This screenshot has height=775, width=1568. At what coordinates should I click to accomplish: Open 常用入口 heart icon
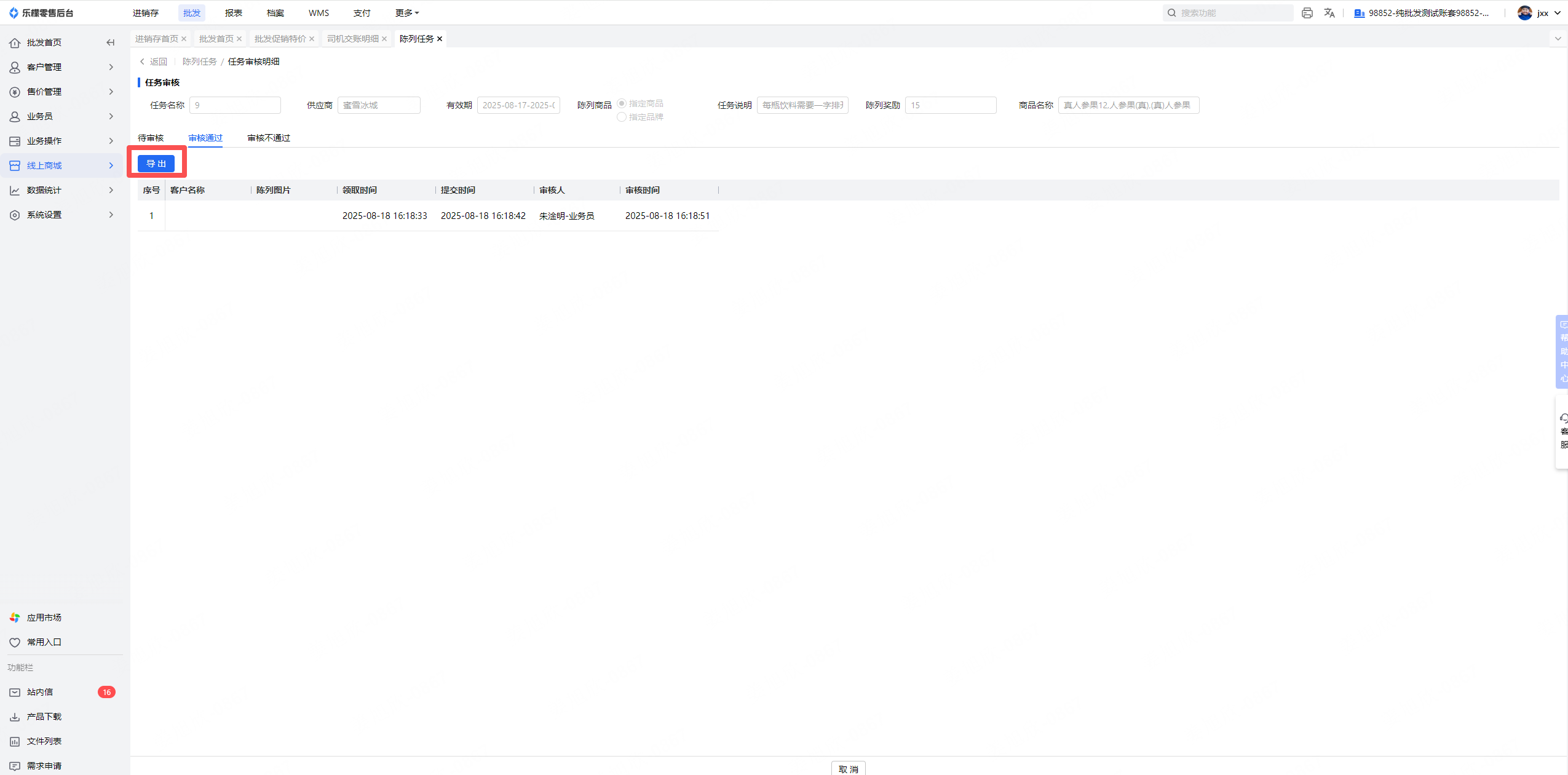[x=15, y=642]
